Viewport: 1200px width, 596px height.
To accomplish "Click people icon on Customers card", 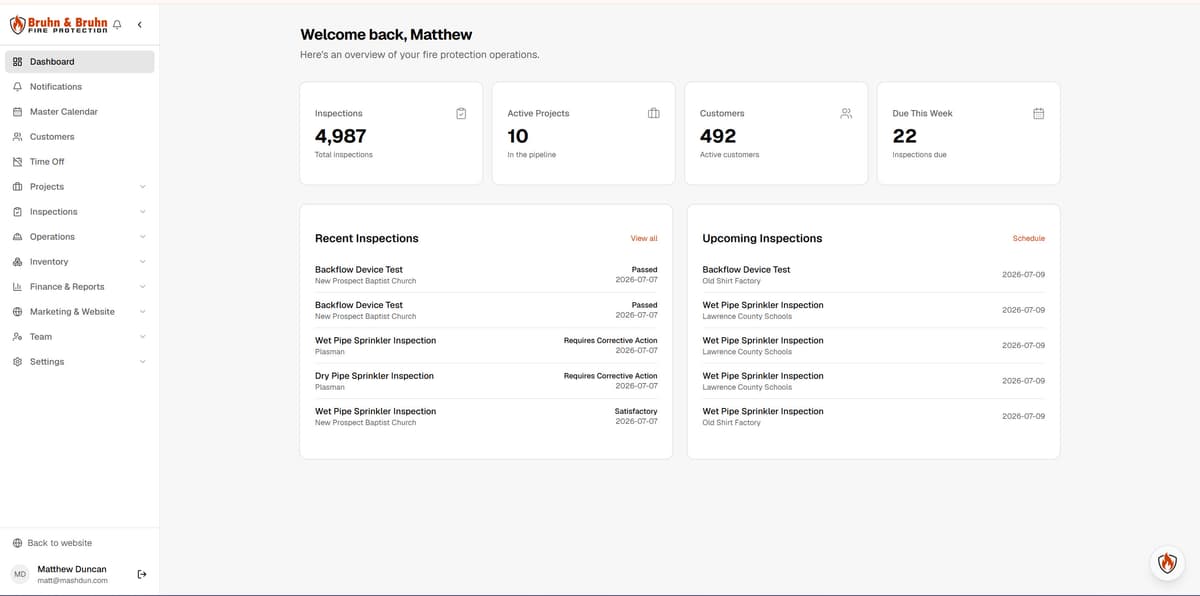I will click(846, 113).
